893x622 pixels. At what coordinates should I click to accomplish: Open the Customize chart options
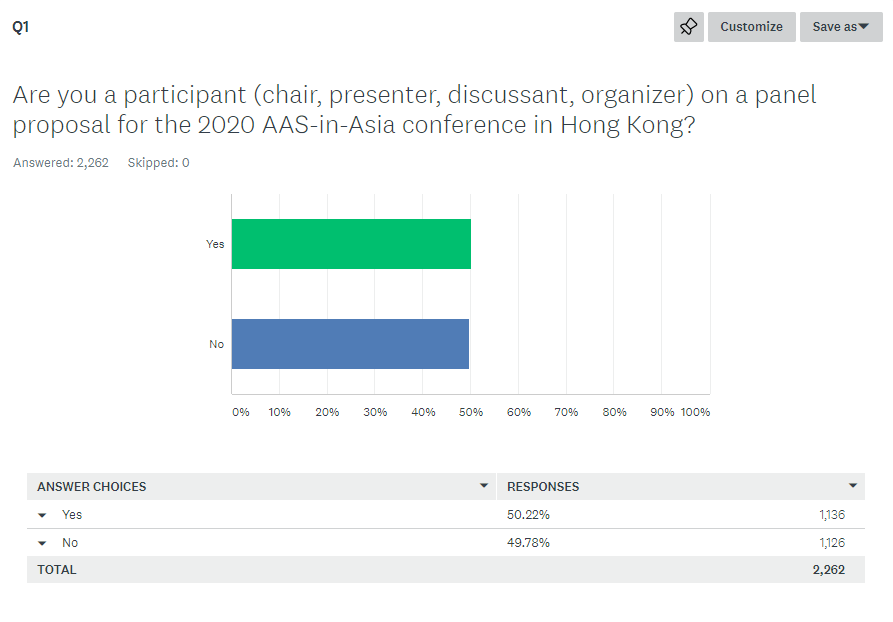pyautogui.click(x=751, y=27)
